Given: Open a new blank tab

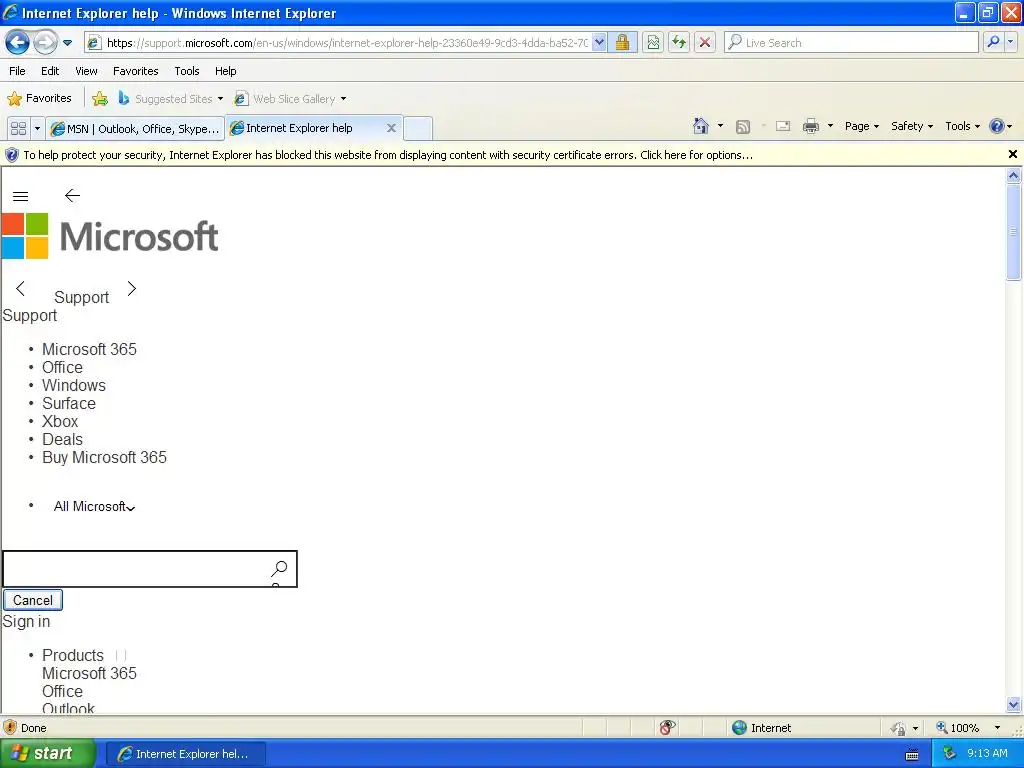Looking at the screenshot, I should [x=418, y=128].
